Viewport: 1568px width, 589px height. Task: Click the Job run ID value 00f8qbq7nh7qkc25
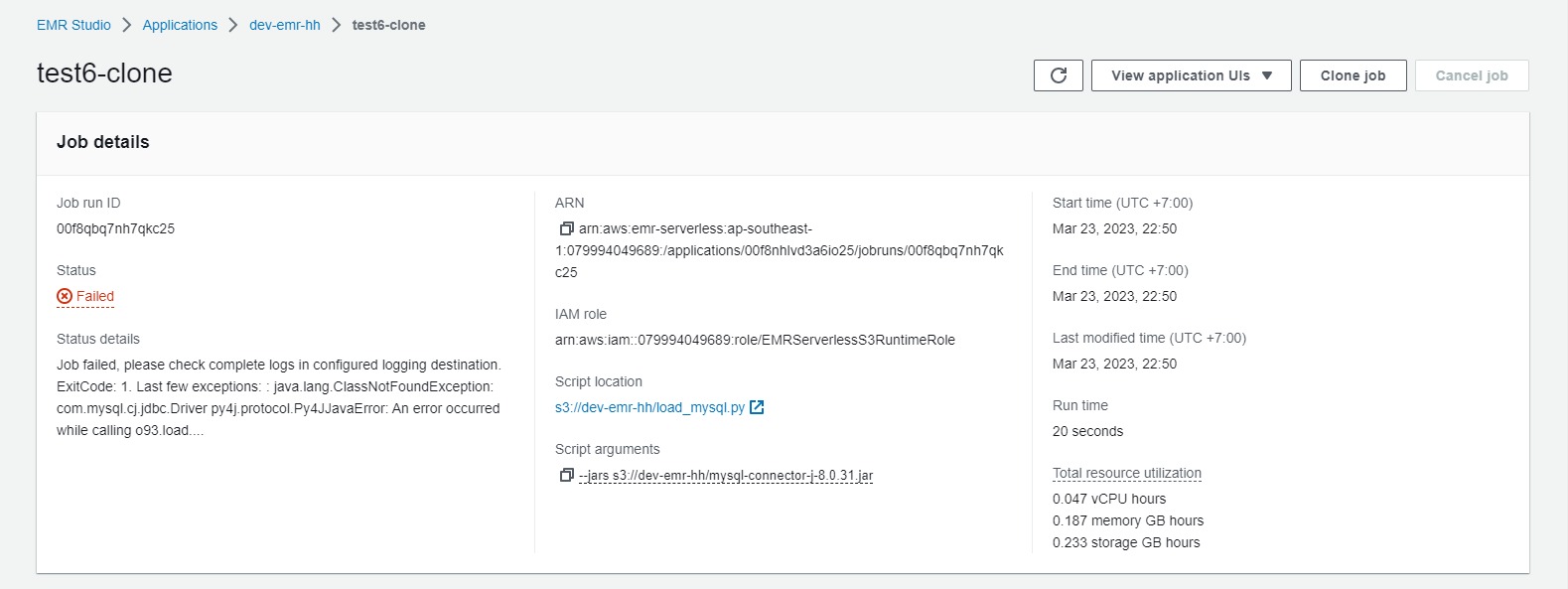115,228
